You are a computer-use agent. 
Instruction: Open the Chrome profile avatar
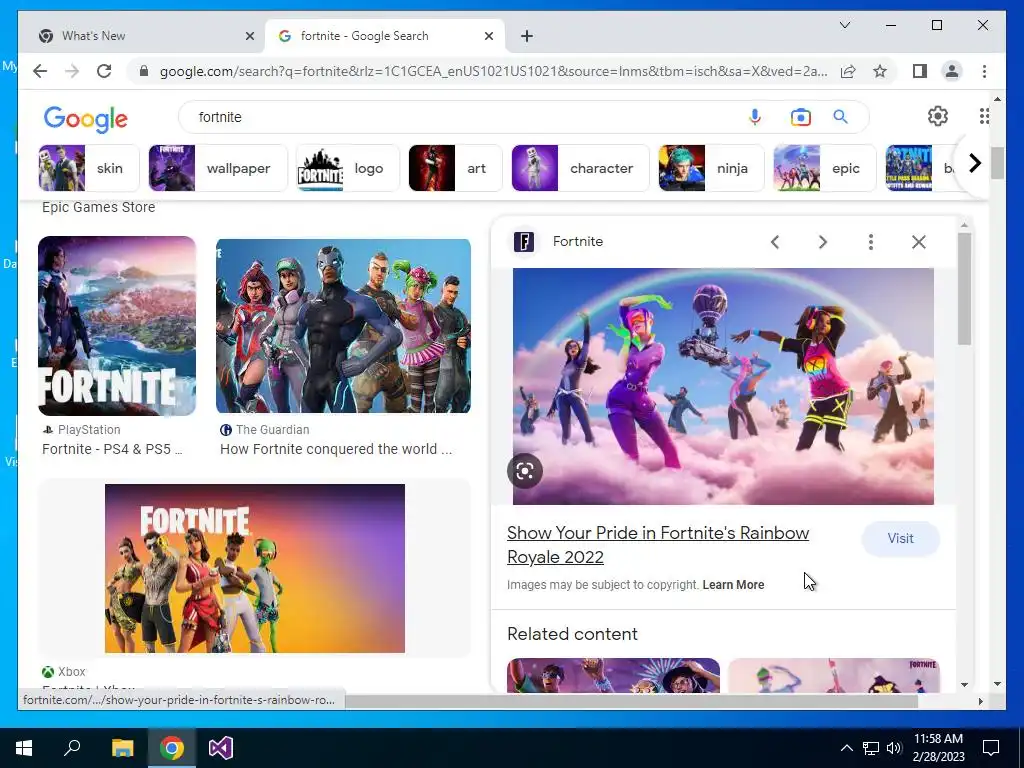(952, 71)
